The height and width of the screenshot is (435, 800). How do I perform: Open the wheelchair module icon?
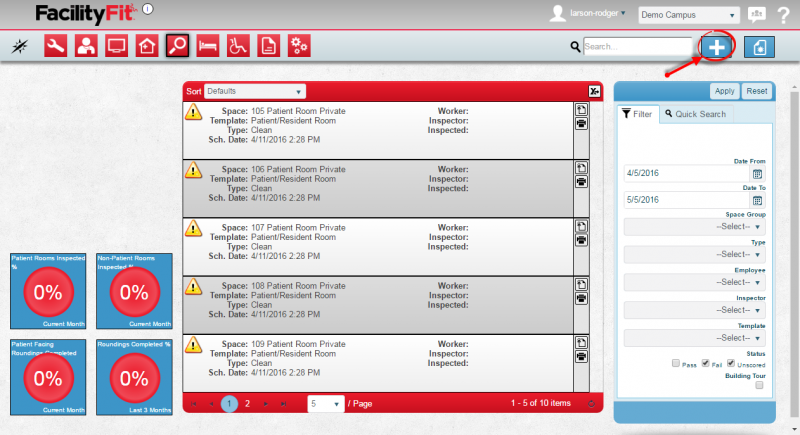click(238, 45)
